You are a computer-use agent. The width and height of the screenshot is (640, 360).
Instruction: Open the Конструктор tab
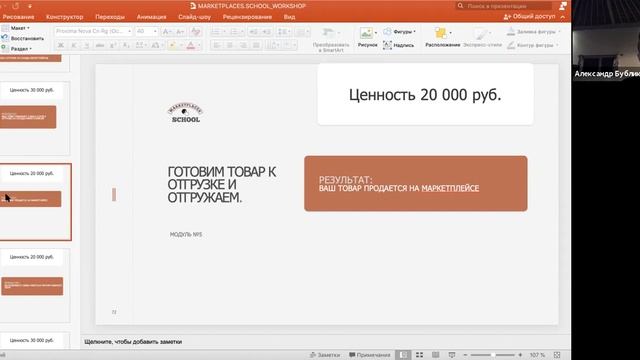(x=64, y=17)
